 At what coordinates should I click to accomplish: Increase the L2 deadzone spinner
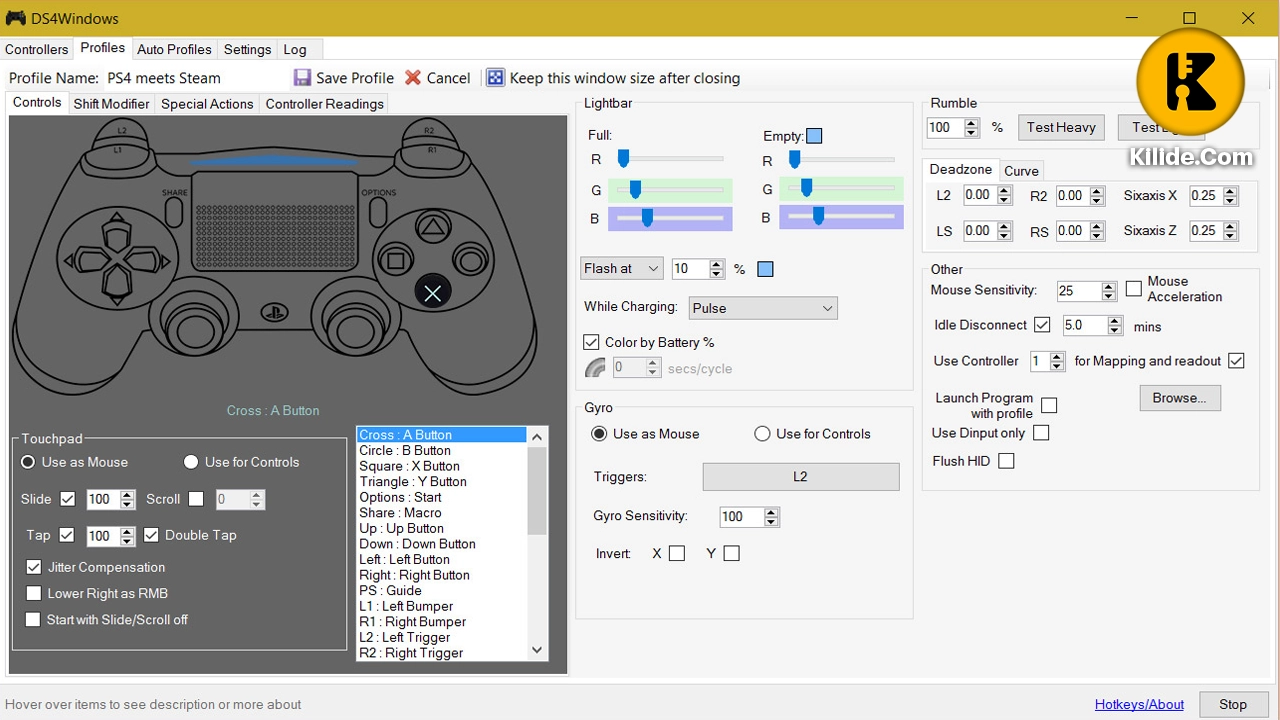(1004, 191)
